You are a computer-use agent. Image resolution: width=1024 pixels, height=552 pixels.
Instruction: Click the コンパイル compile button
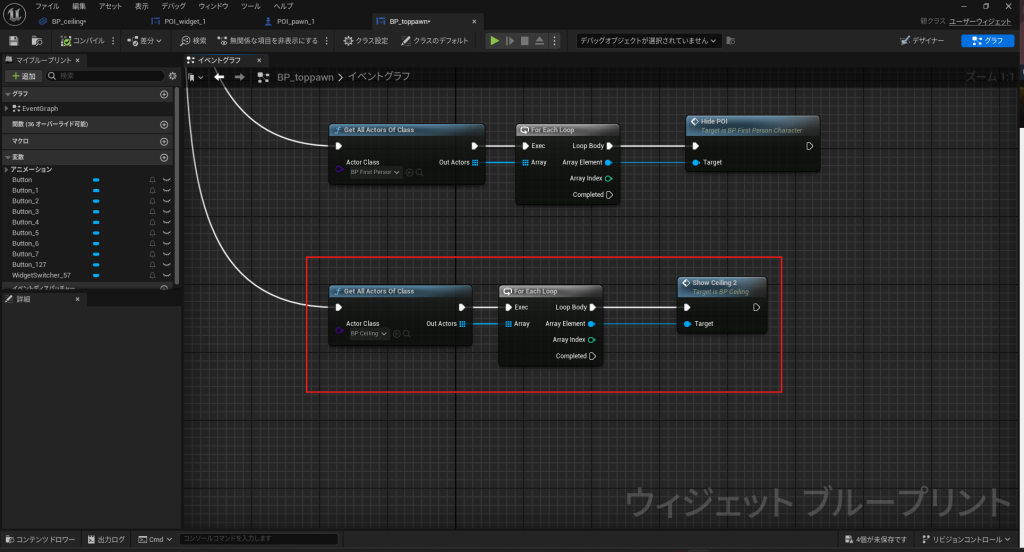pos(82,41)
